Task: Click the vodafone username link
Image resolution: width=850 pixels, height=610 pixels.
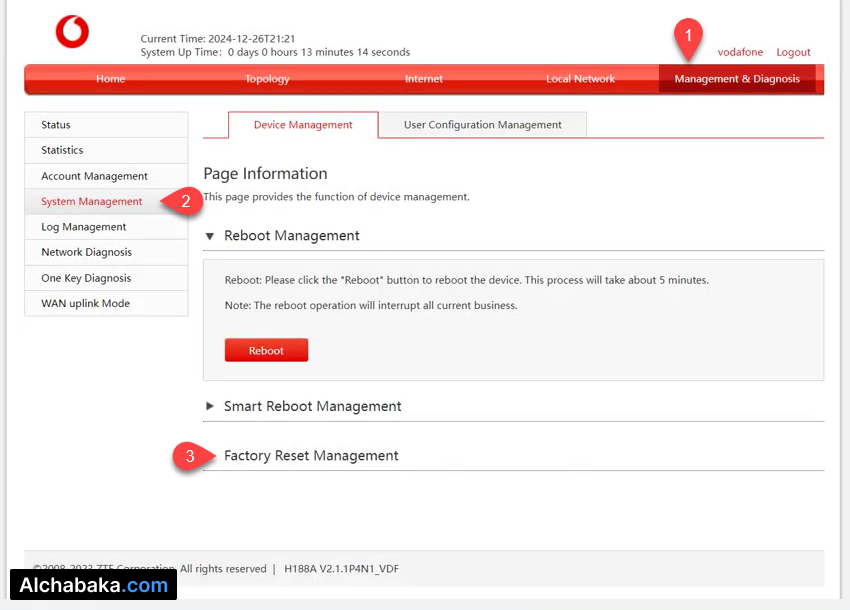Action: [x=740, y=52]
